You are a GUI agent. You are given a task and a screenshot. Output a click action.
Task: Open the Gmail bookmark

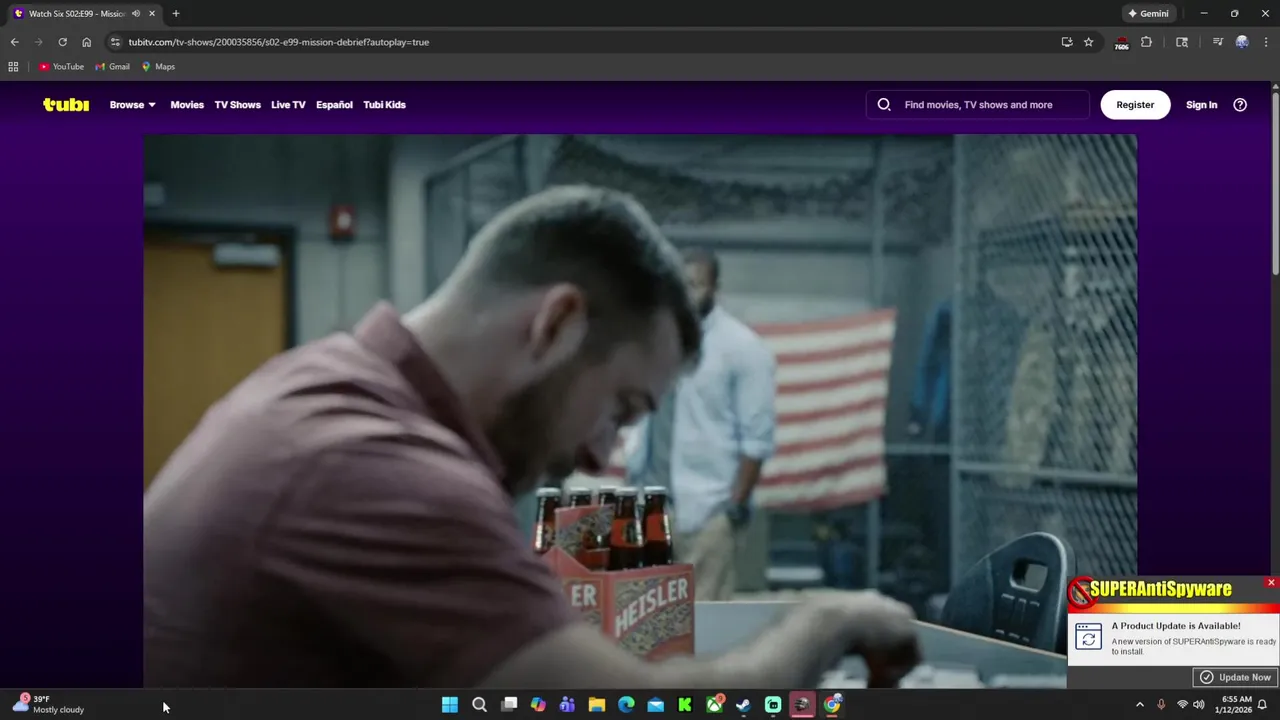click(112, 66)
